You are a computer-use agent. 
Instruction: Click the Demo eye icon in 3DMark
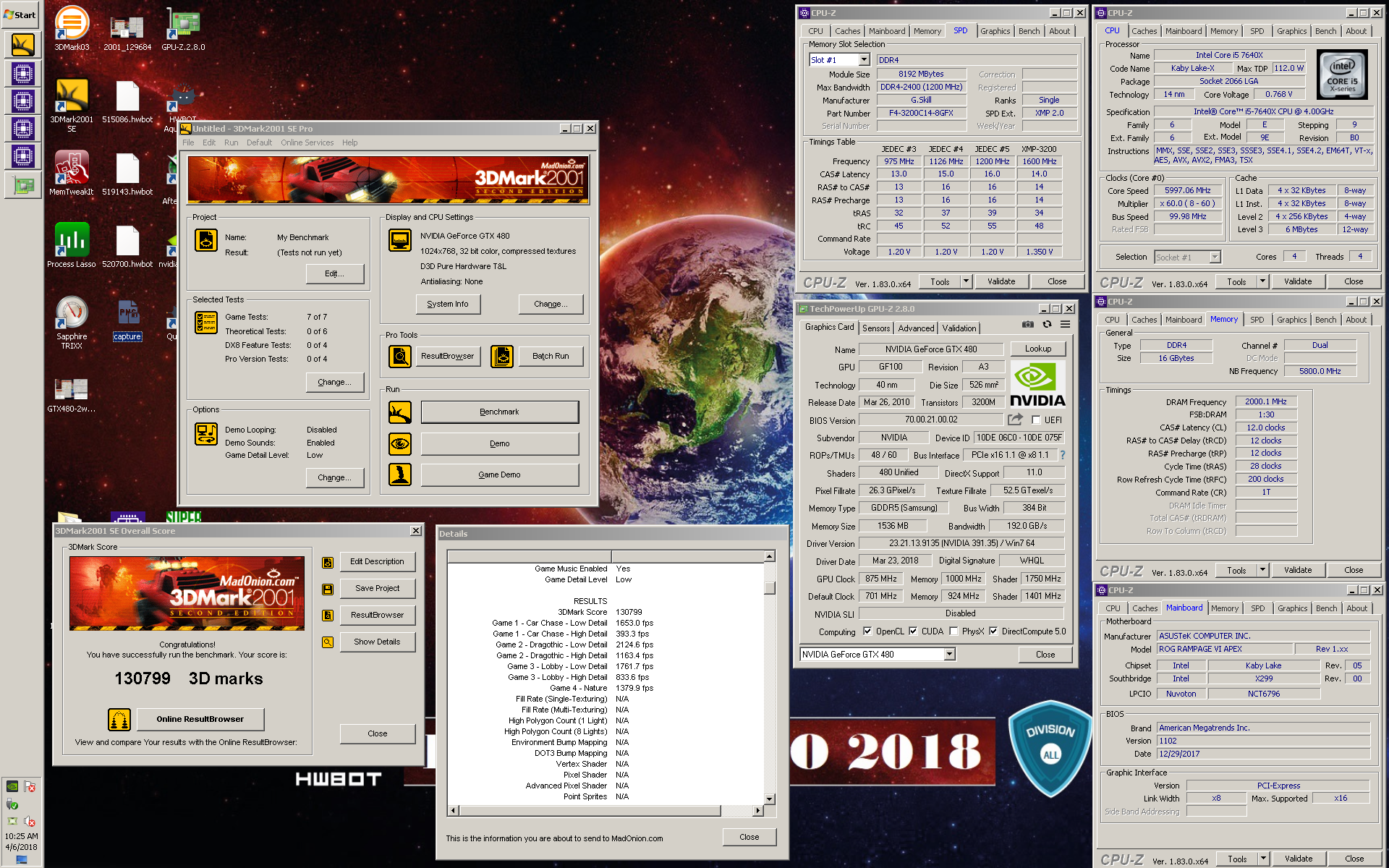point(400,443)
